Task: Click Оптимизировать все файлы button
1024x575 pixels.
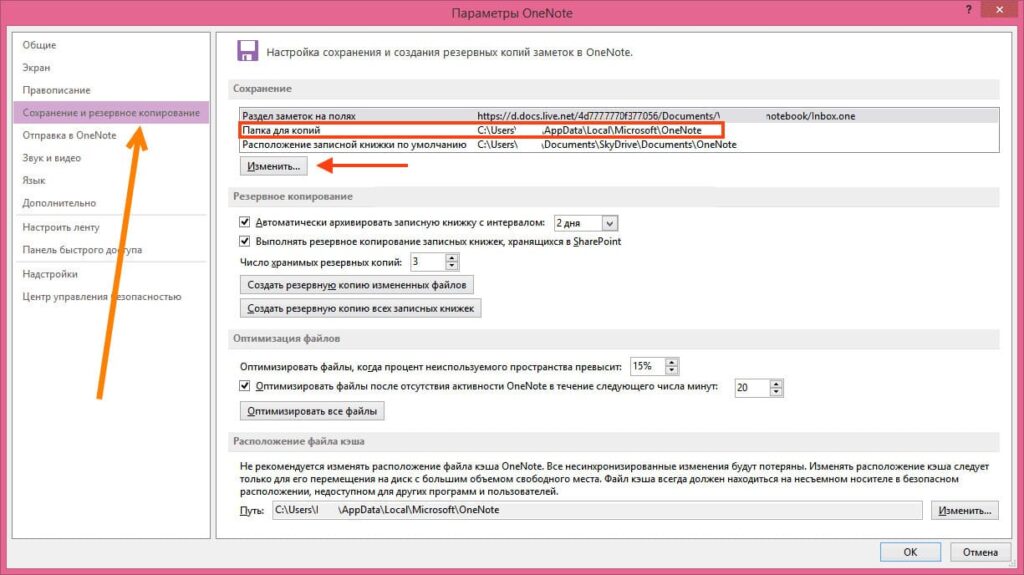Action: pyautogui.click(x=312, y=411)
